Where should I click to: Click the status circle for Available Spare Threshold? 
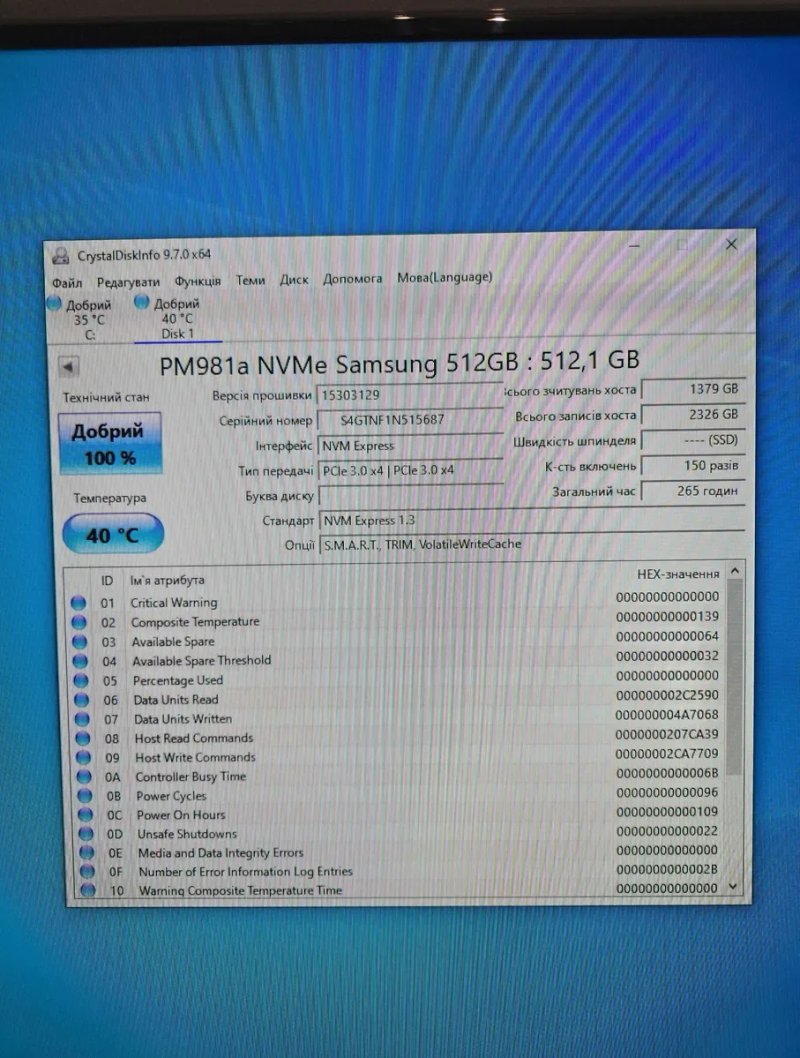click(80, 661)
